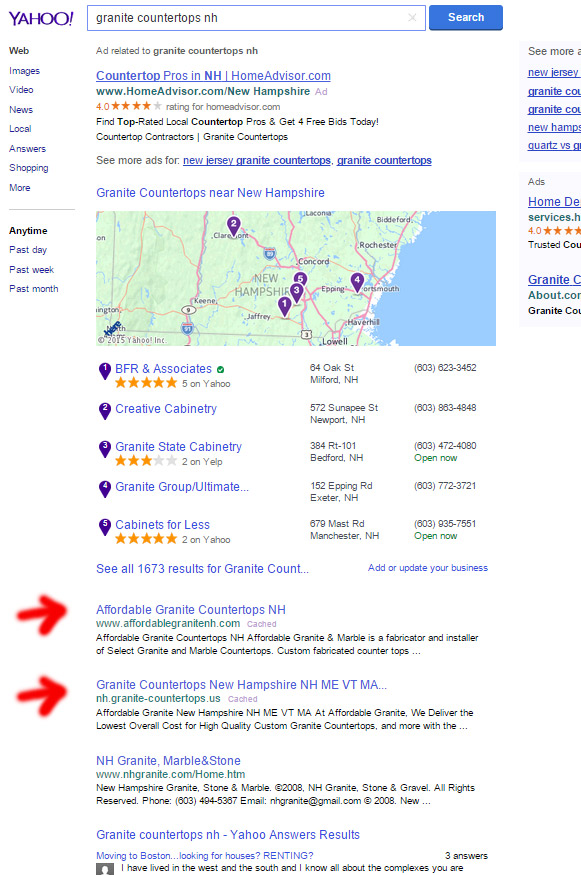Click the list pin icon beside Creative Cabinetry
The width and height of the screenshot is (581, 875).
point(104,411)
